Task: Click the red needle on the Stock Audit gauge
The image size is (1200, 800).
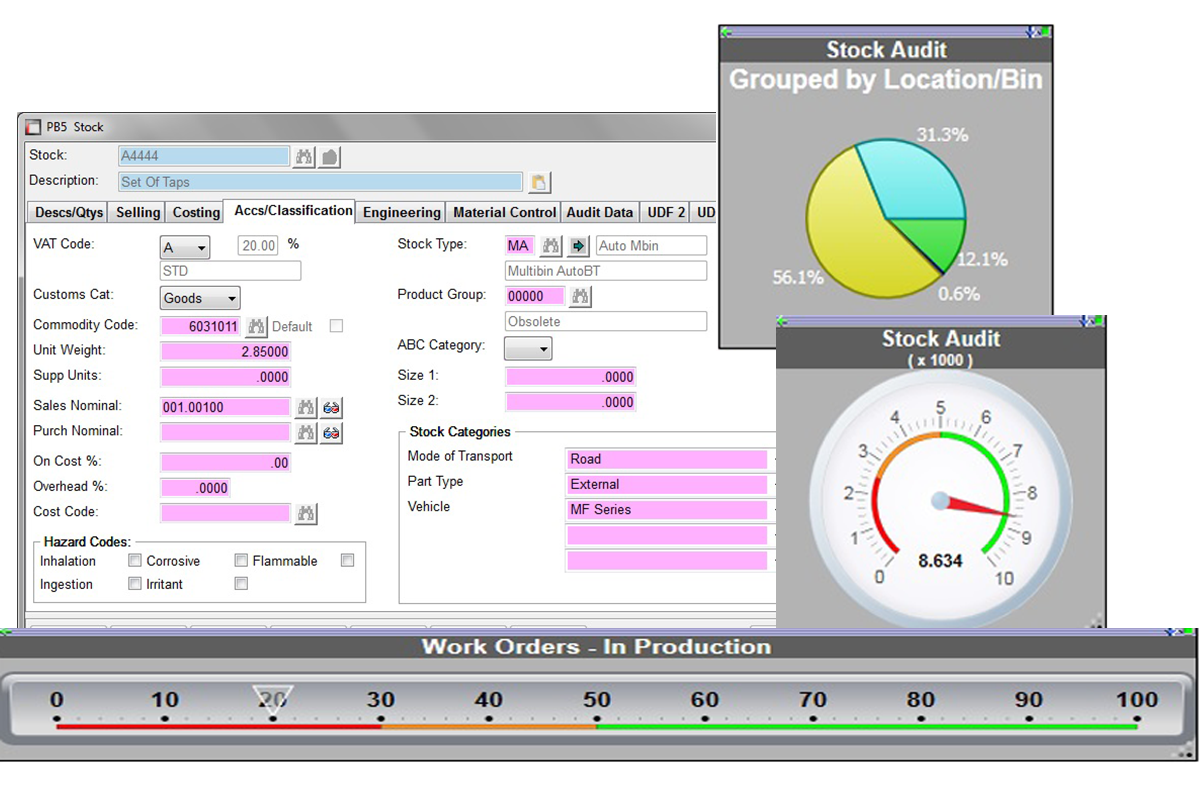Action: [x=980, y=508]
